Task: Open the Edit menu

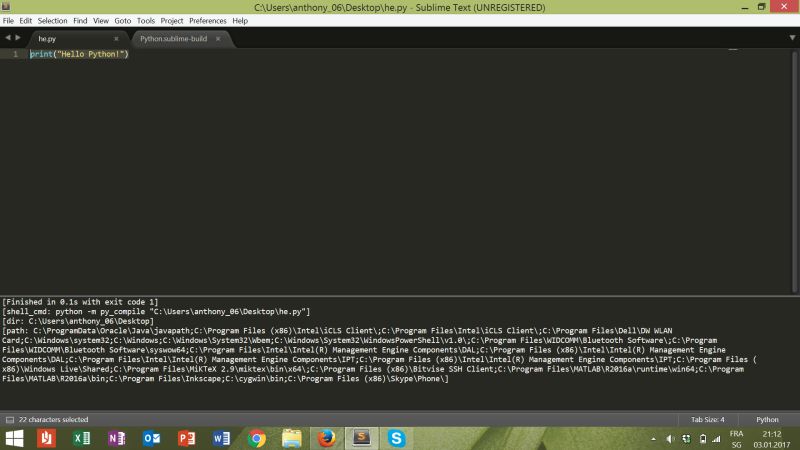Action: click(26, 21)
